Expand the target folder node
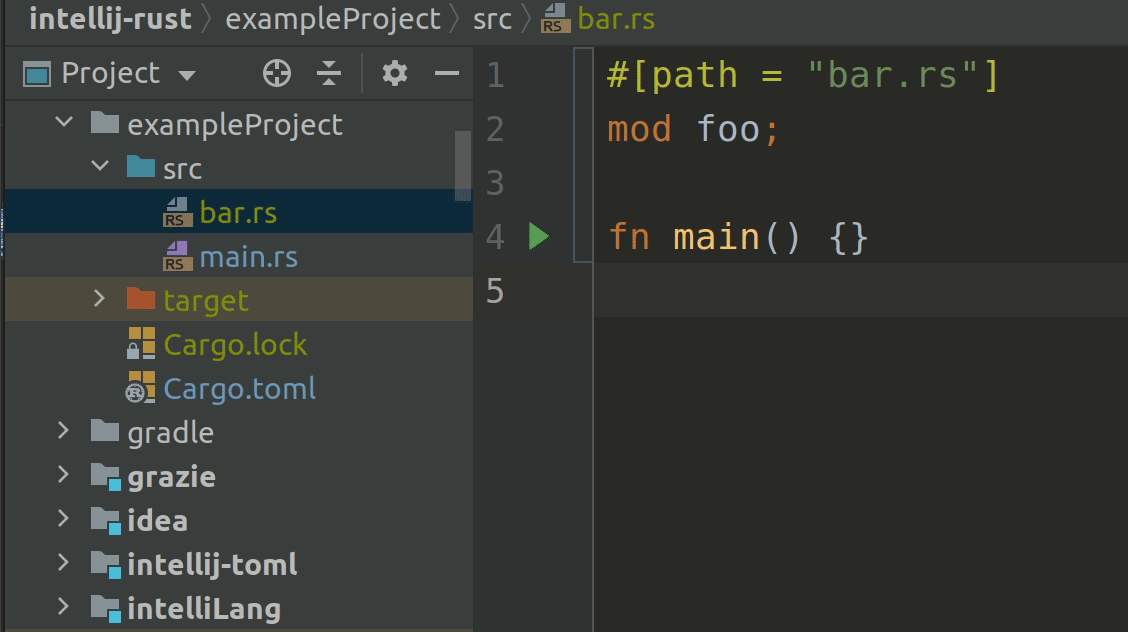The width and height of the screenshot is (1128, 632). pos(99,298)
